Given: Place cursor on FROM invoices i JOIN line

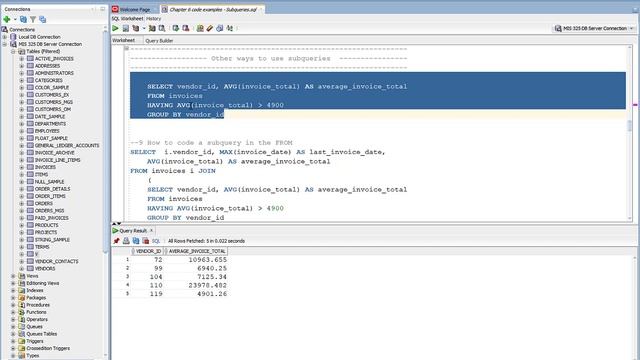Looking at the screenshot, I should (x=173, y=171).
